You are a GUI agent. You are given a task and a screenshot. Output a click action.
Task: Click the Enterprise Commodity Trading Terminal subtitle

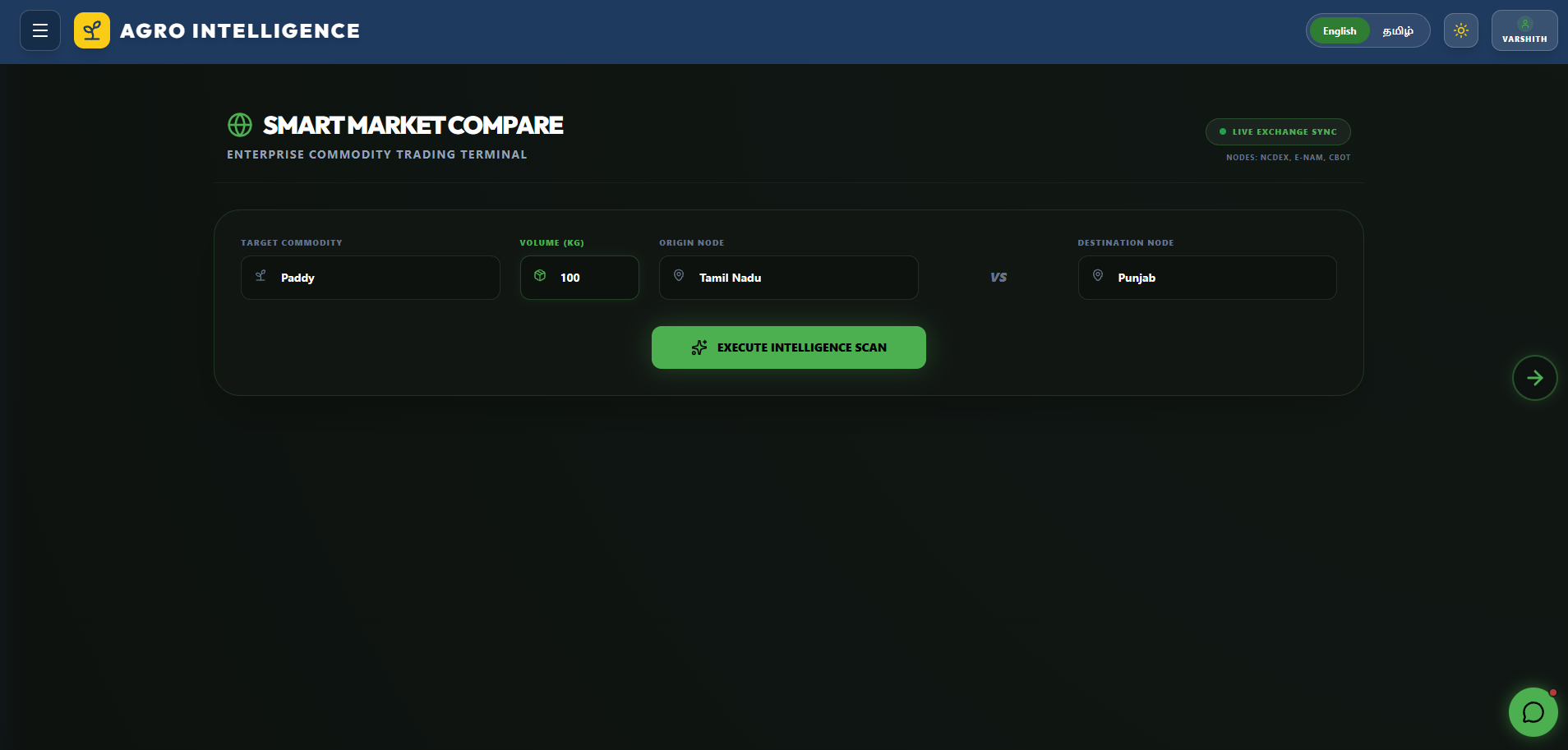coord(377,154)
